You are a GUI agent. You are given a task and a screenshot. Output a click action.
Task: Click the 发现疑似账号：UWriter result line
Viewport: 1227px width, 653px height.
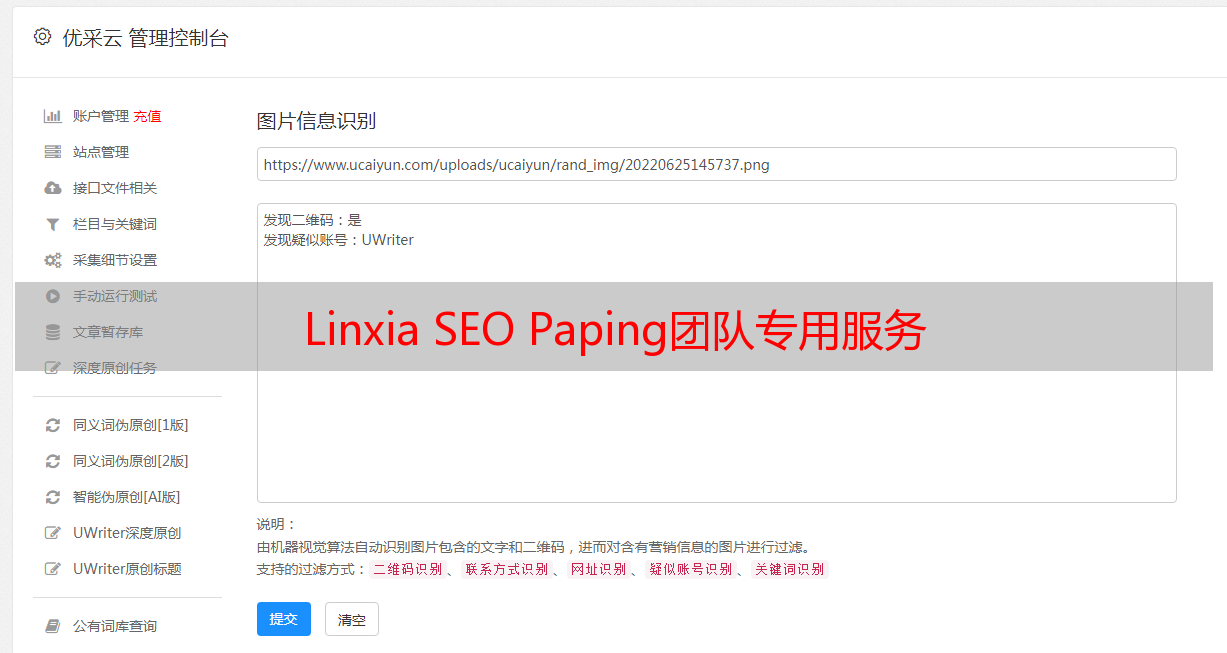point(339,240)
